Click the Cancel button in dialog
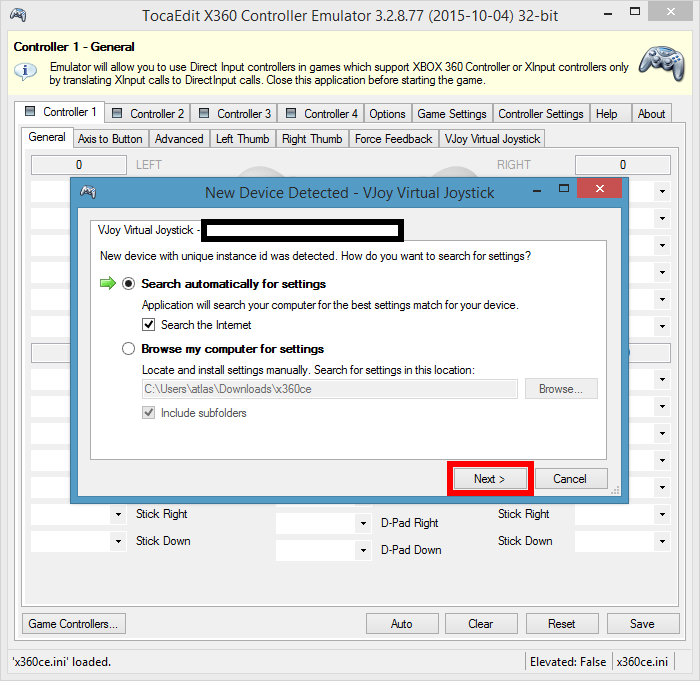The image size is (700, 681). [571, 479]
